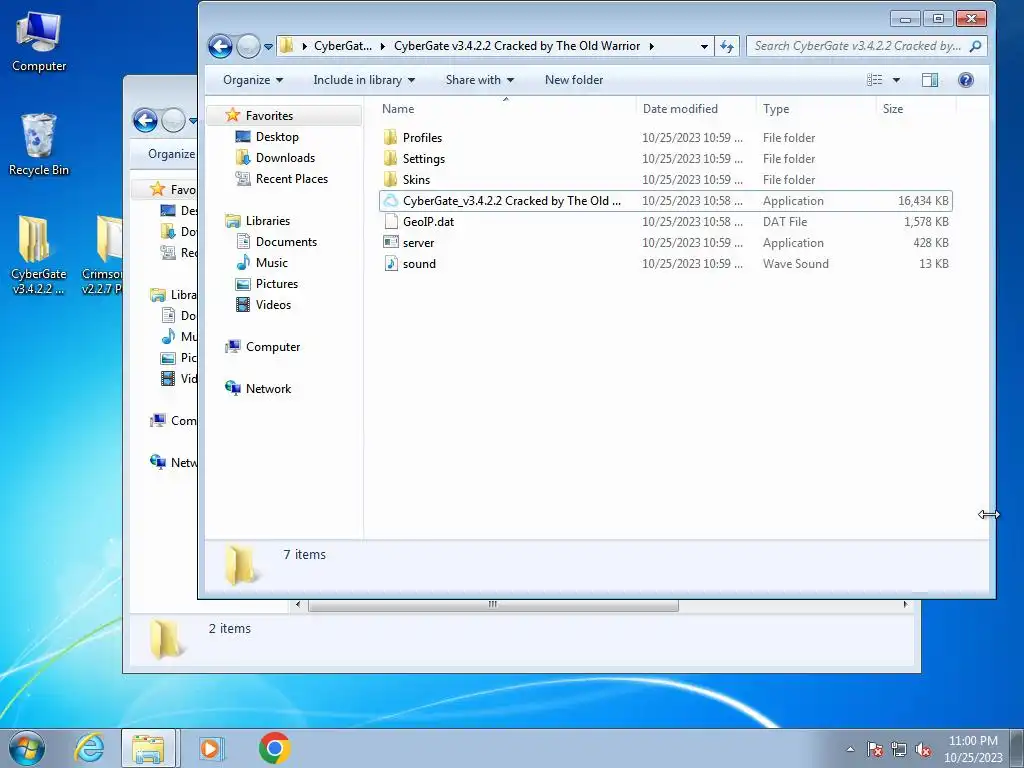Select the Music library

click(x=271, y=263)
